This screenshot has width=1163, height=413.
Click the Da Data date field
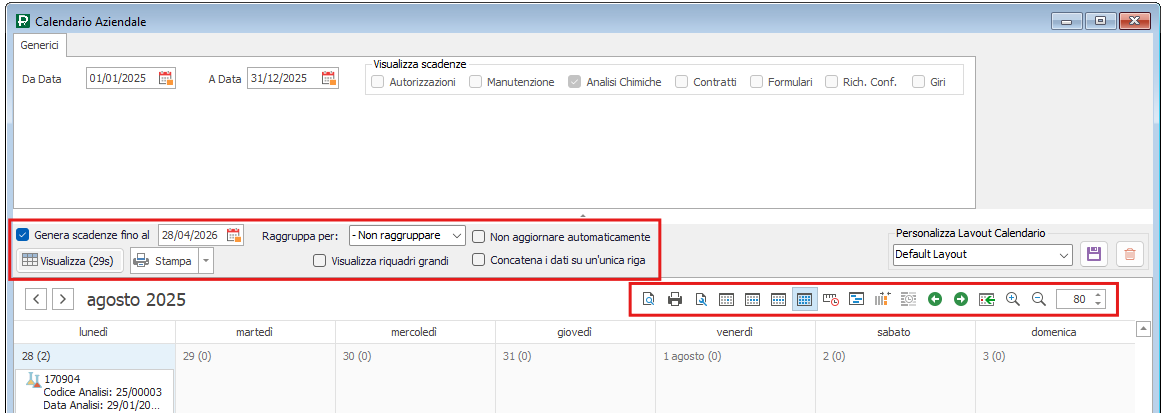tap(120, 79)
